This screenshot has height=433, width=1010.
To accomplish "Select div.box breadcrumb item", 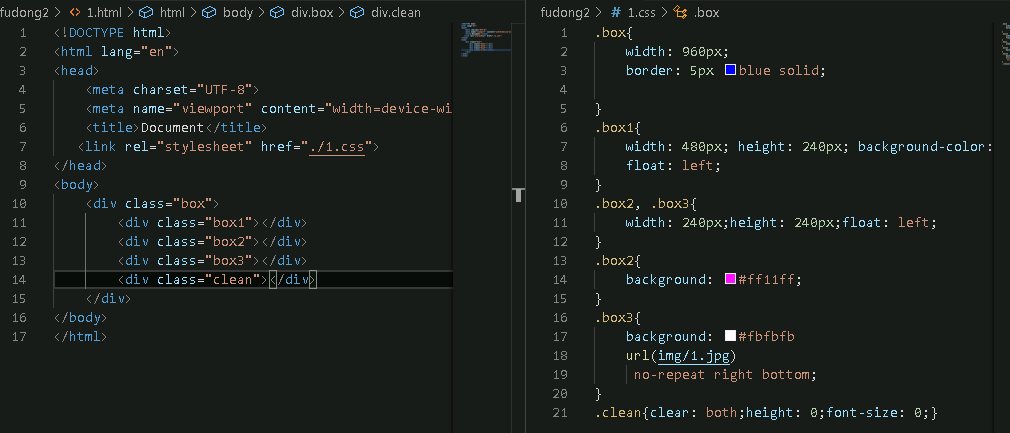I will 311,12.
